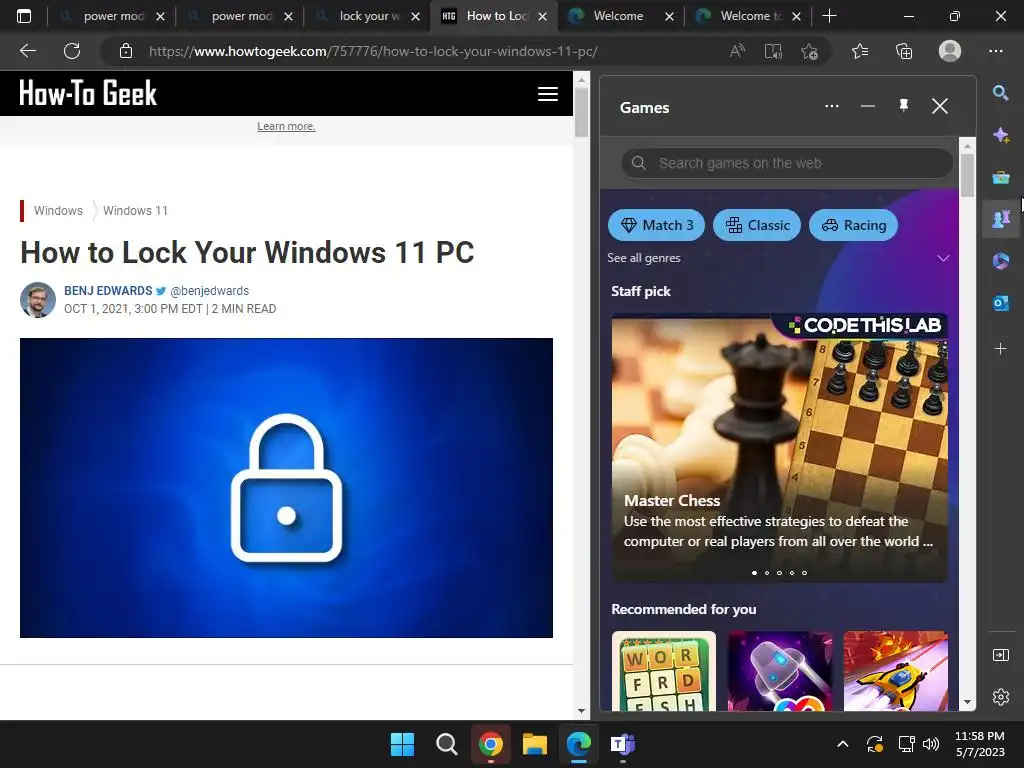This screenshot has height=768, width=1024.
Task: Filter games by Racing genre
Action: [854, 225]
